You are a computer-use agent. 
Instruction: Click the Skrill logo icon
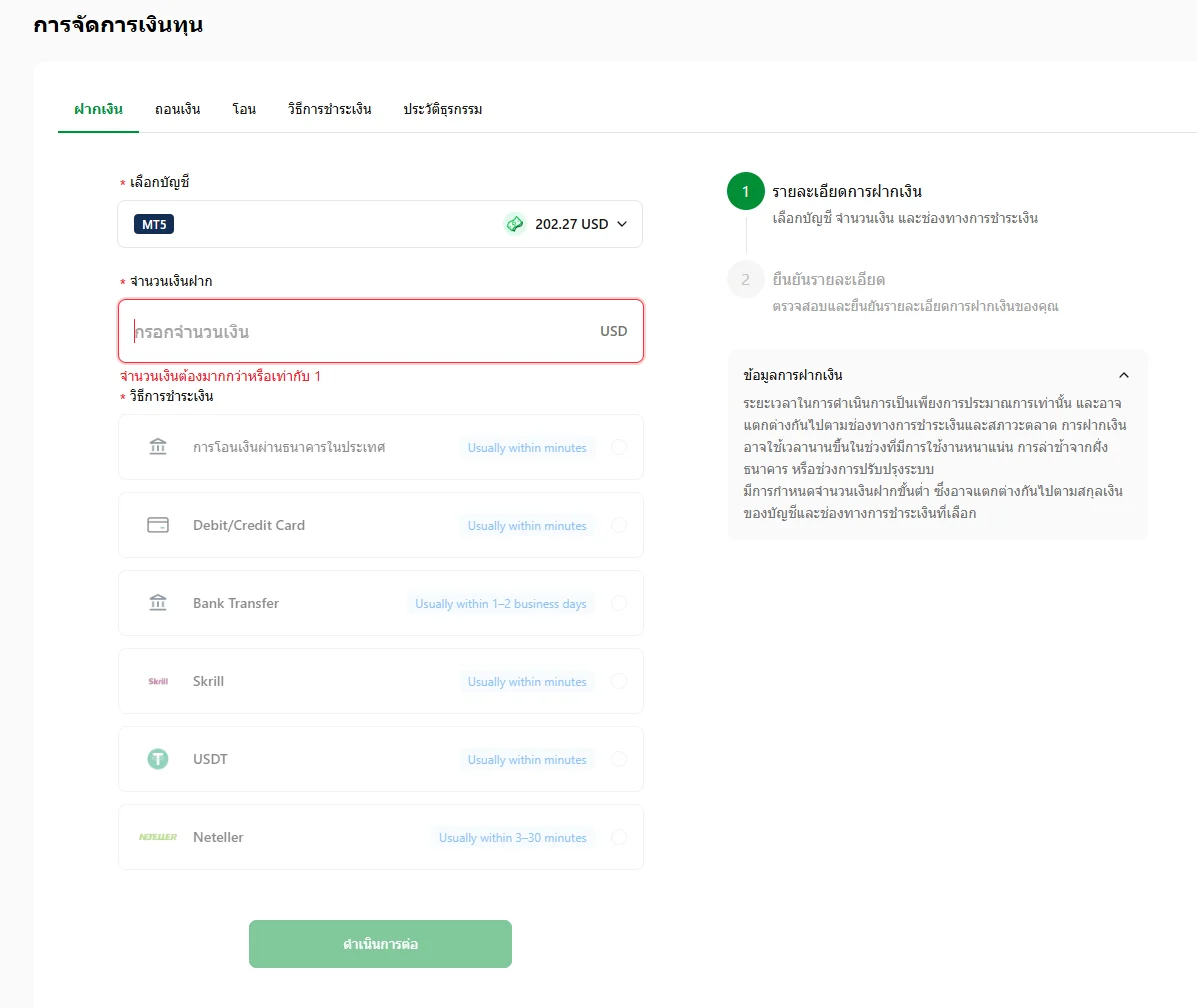point(158,681)
